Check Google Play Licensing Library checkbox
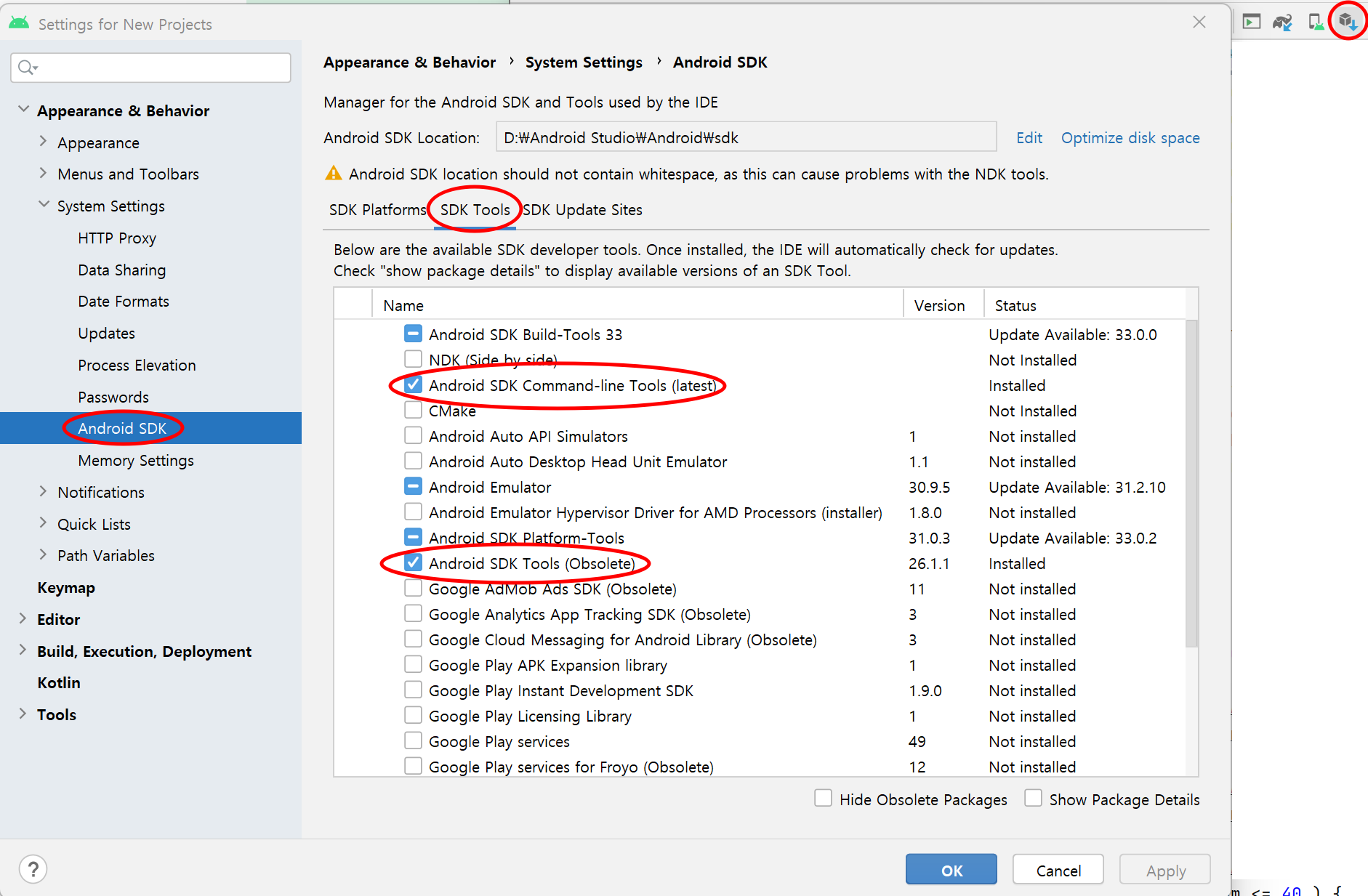 (413, 715)
